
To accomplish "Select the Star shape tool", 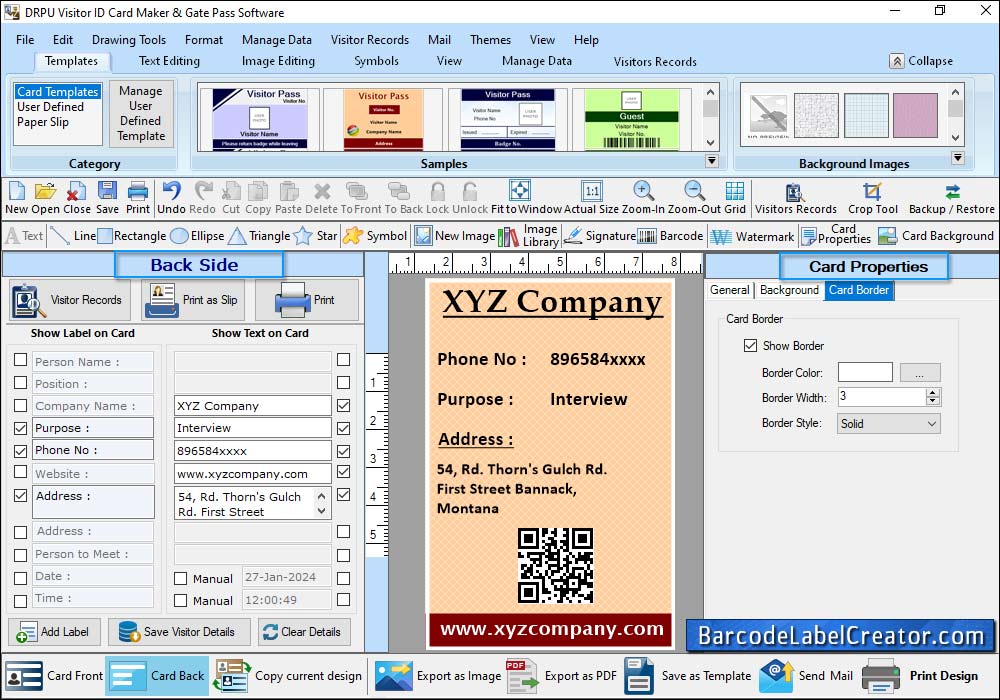I will point(316,236).
